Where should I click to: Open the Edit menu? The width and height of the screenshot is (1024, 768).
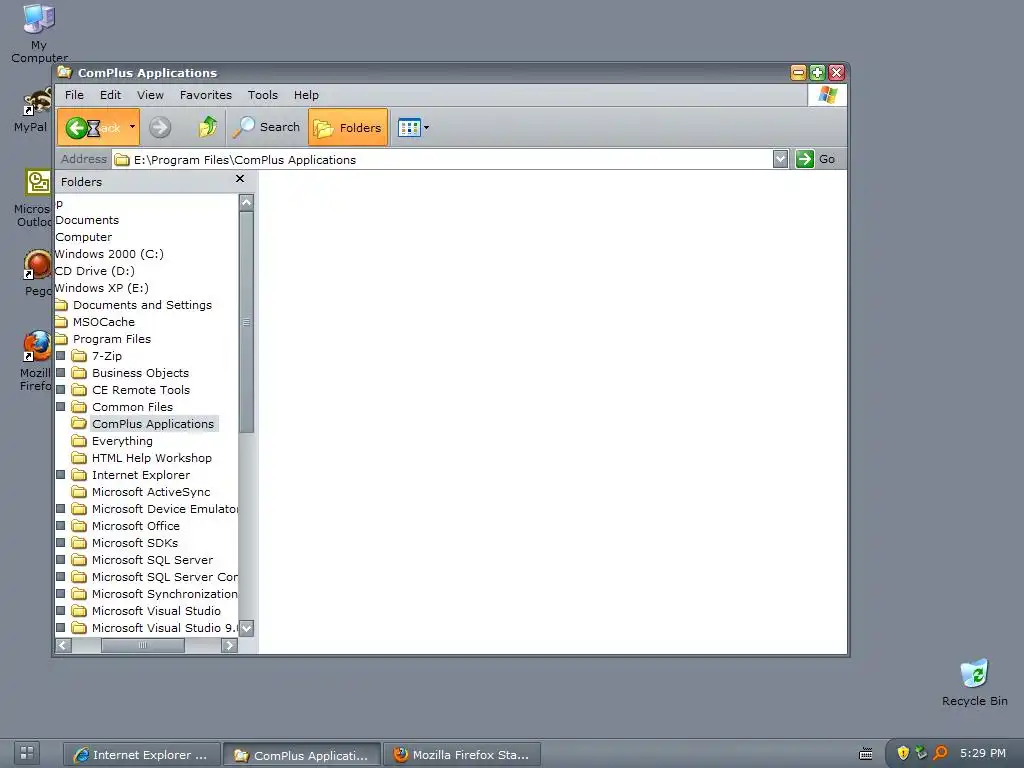click(x=110, y=95)
